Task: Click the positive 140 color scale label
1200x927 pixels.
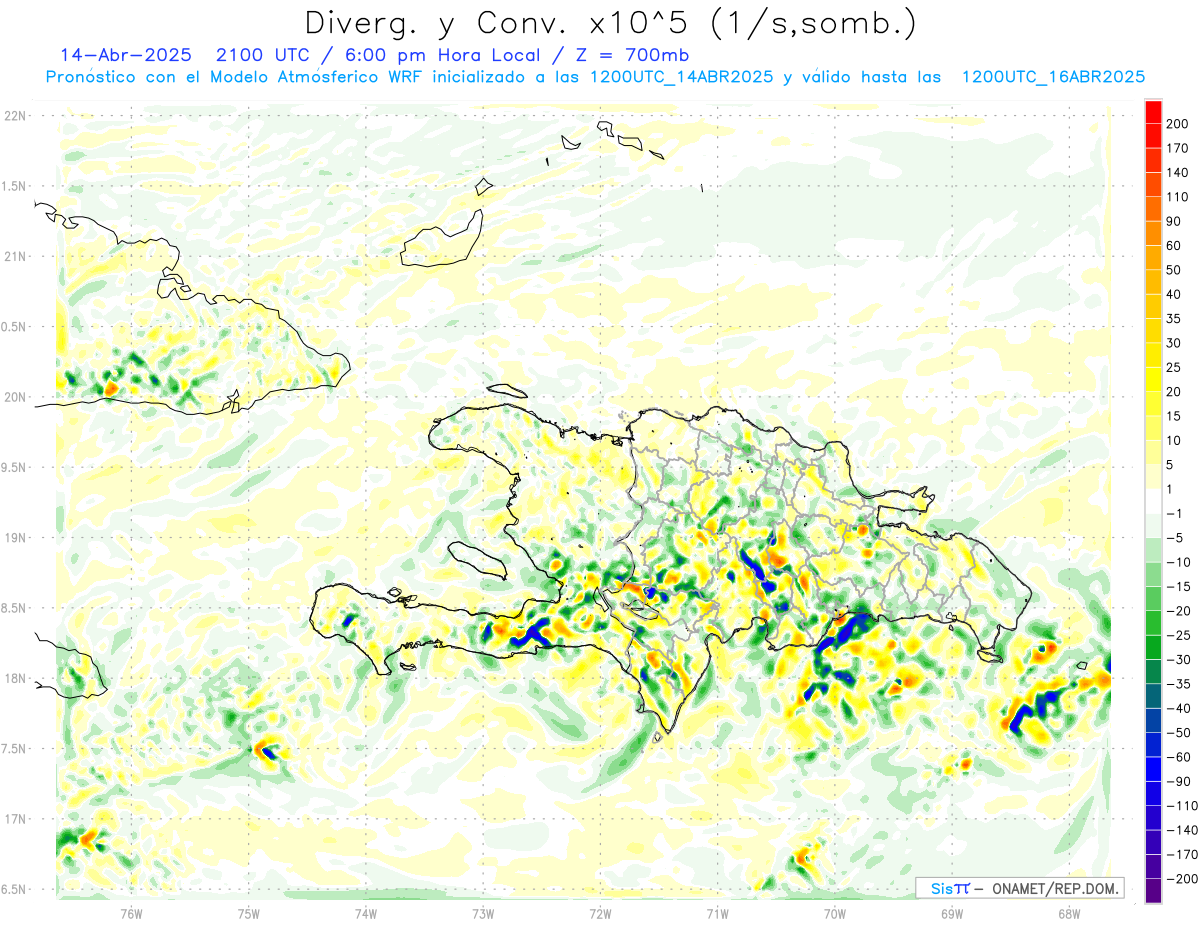Action: tap(1177, 172)
